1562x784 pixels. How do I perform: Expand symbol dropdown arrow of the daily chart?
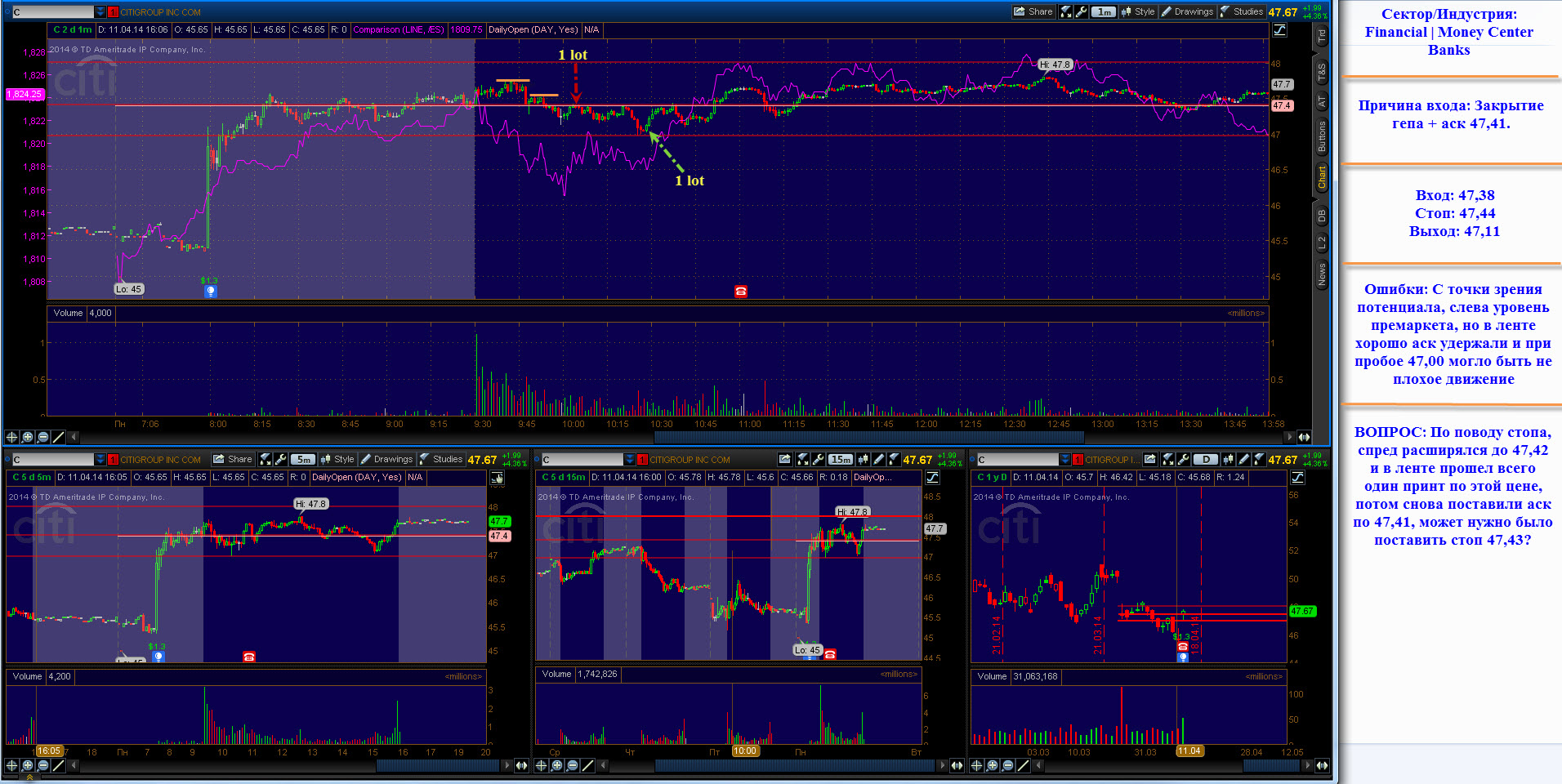click(x=1064, y=460)
